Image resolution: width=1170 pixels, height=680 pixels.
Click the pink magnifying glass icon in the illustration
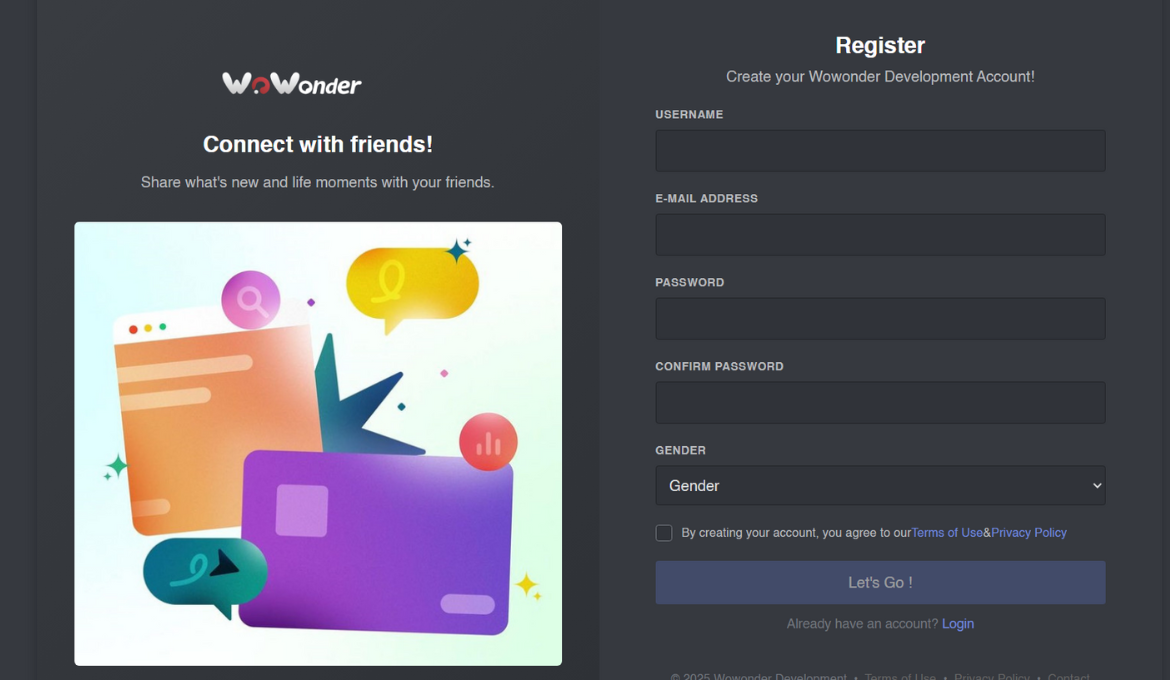tap(251, 300)
